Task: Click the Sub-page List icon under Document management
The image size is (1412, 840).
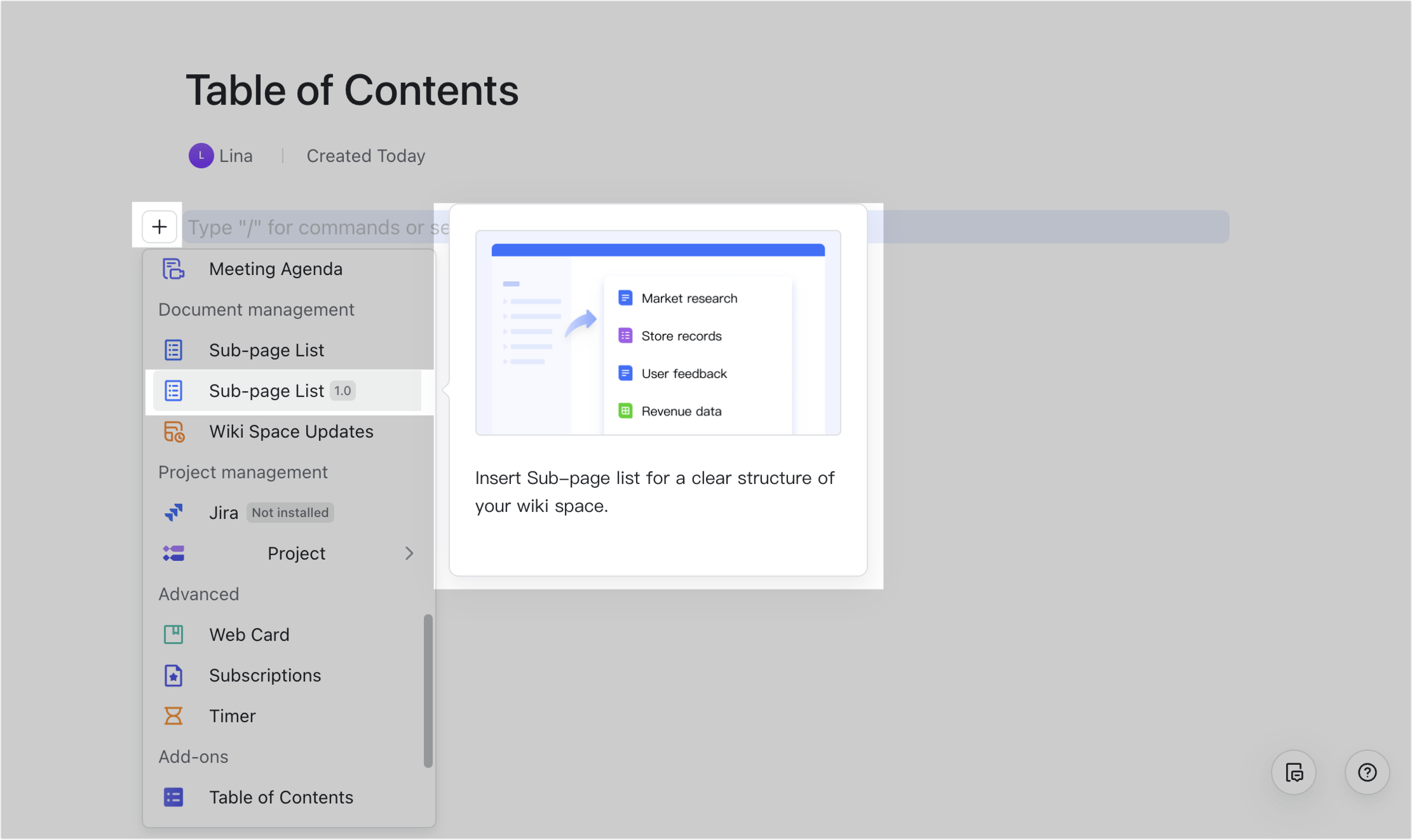Action: click(173, 350)
